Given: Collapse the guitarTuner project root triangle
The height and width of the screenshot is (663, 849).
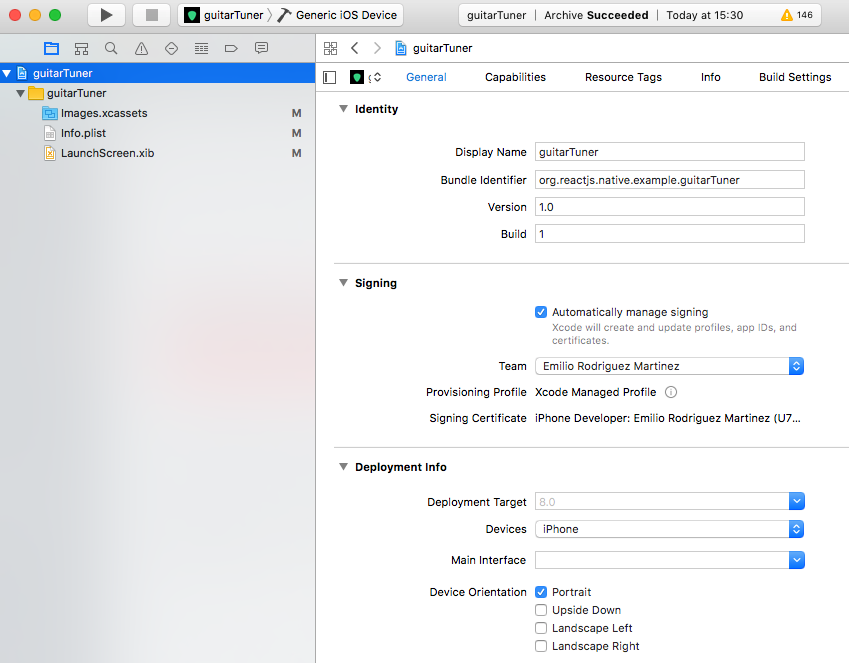Looking at the screenshot, I should tap(6, 73).
